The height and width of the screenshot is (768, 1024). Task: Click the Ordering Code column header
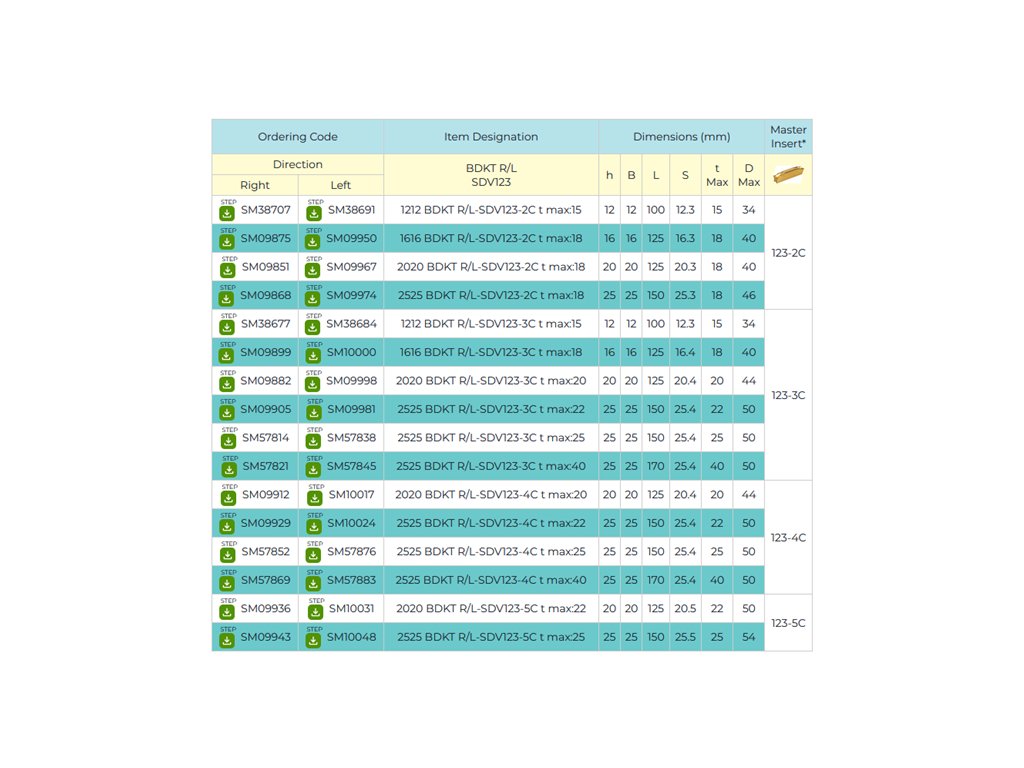297,137
